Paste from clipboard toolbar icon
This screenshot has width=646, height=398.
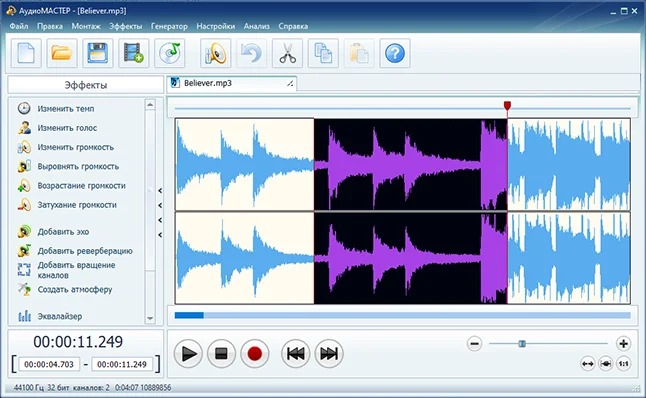tap(359, 53)
